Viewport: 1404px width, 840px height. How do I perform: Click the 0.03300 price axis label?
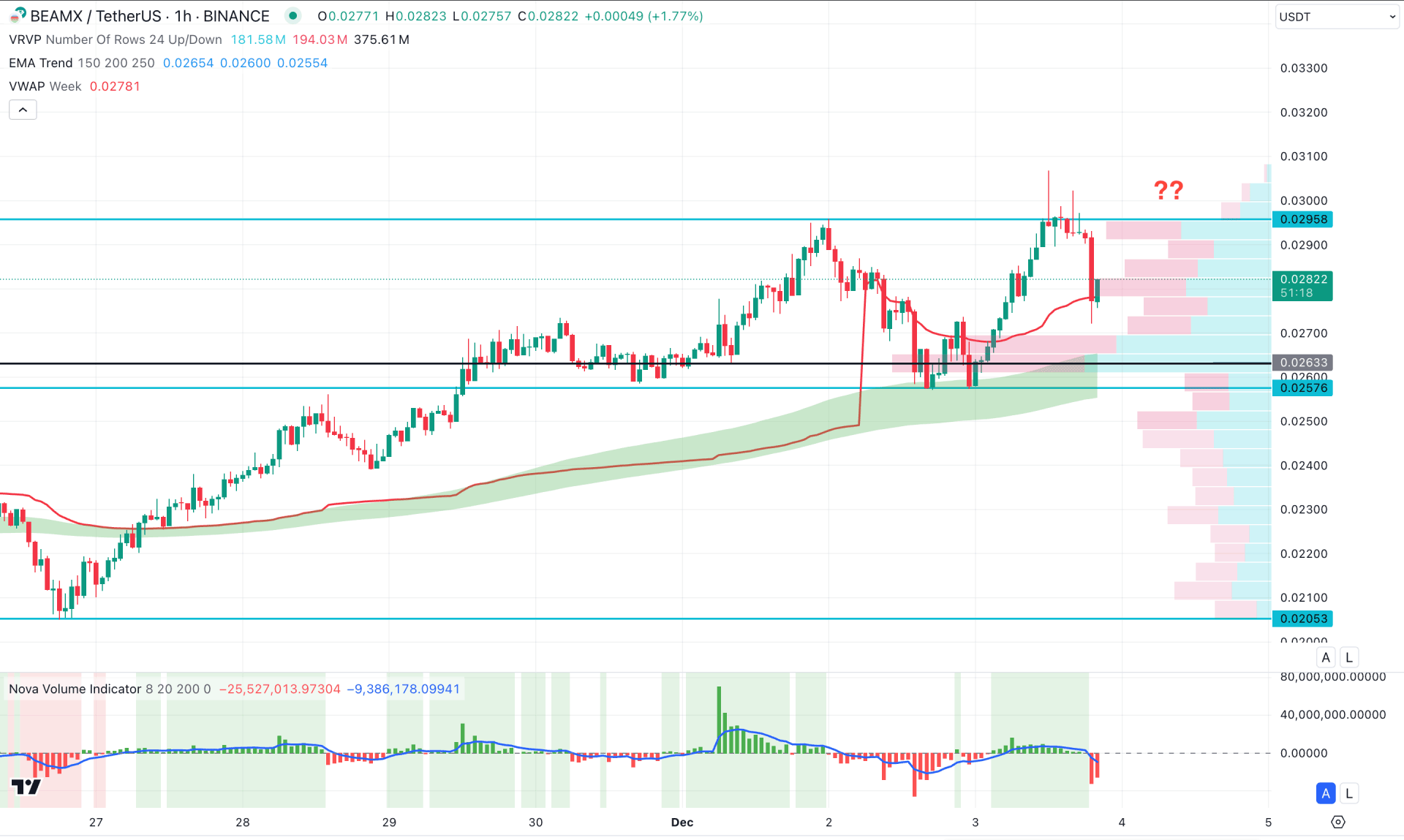1304,68
